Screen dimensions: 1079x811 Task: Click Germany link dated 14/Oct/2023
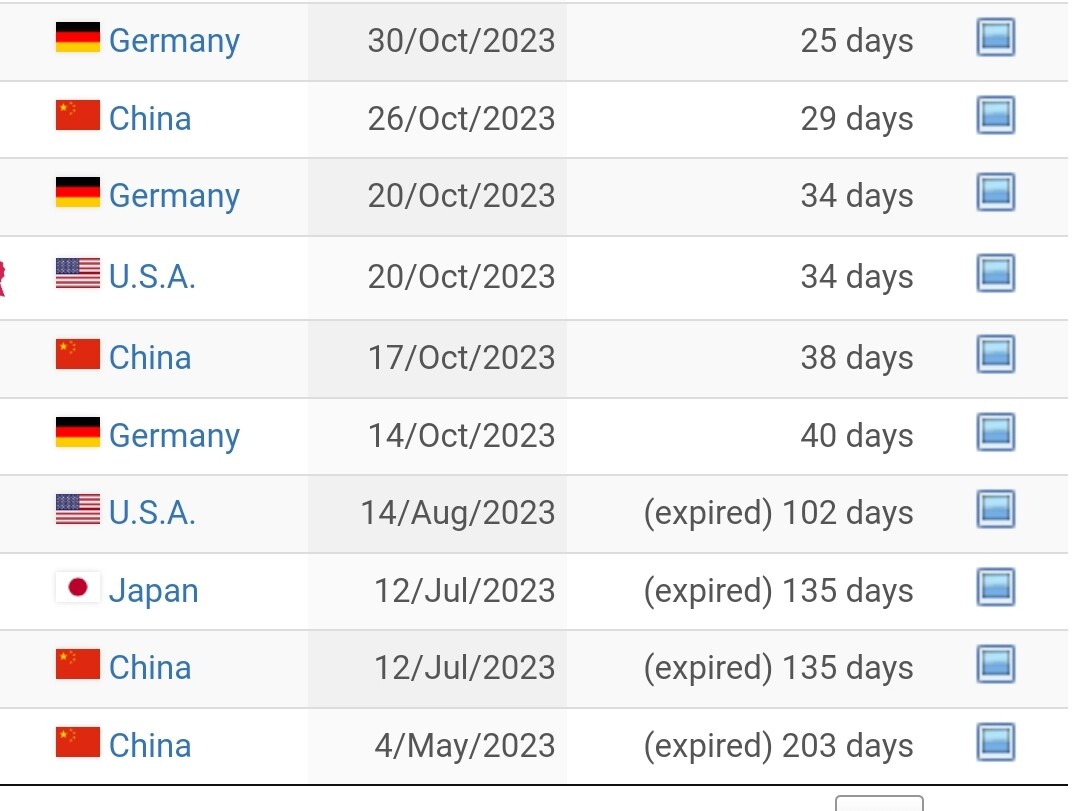click(x=174, y=436)
